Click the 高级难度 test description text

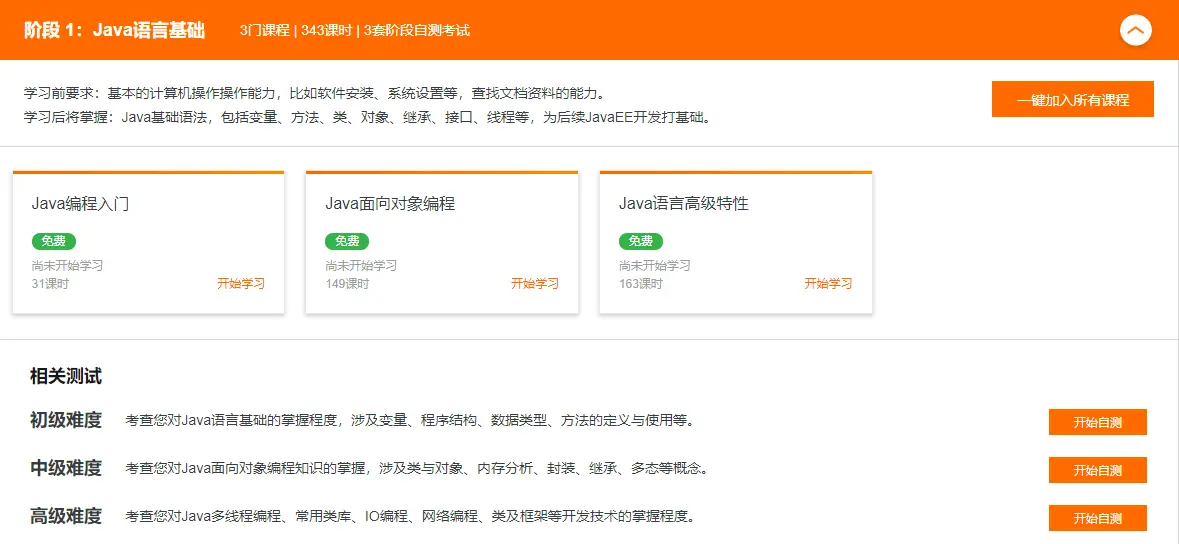[x=409, y=517]
